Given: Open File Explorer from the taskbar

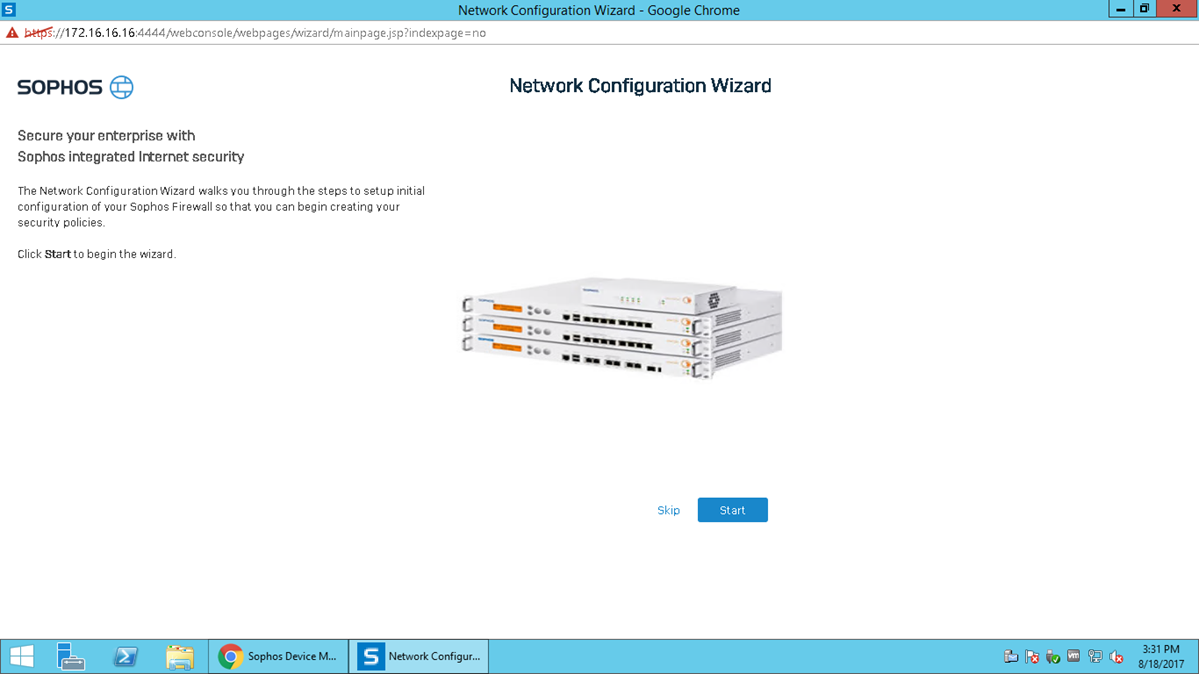Looking at the screenshot, I should [180, 656].
